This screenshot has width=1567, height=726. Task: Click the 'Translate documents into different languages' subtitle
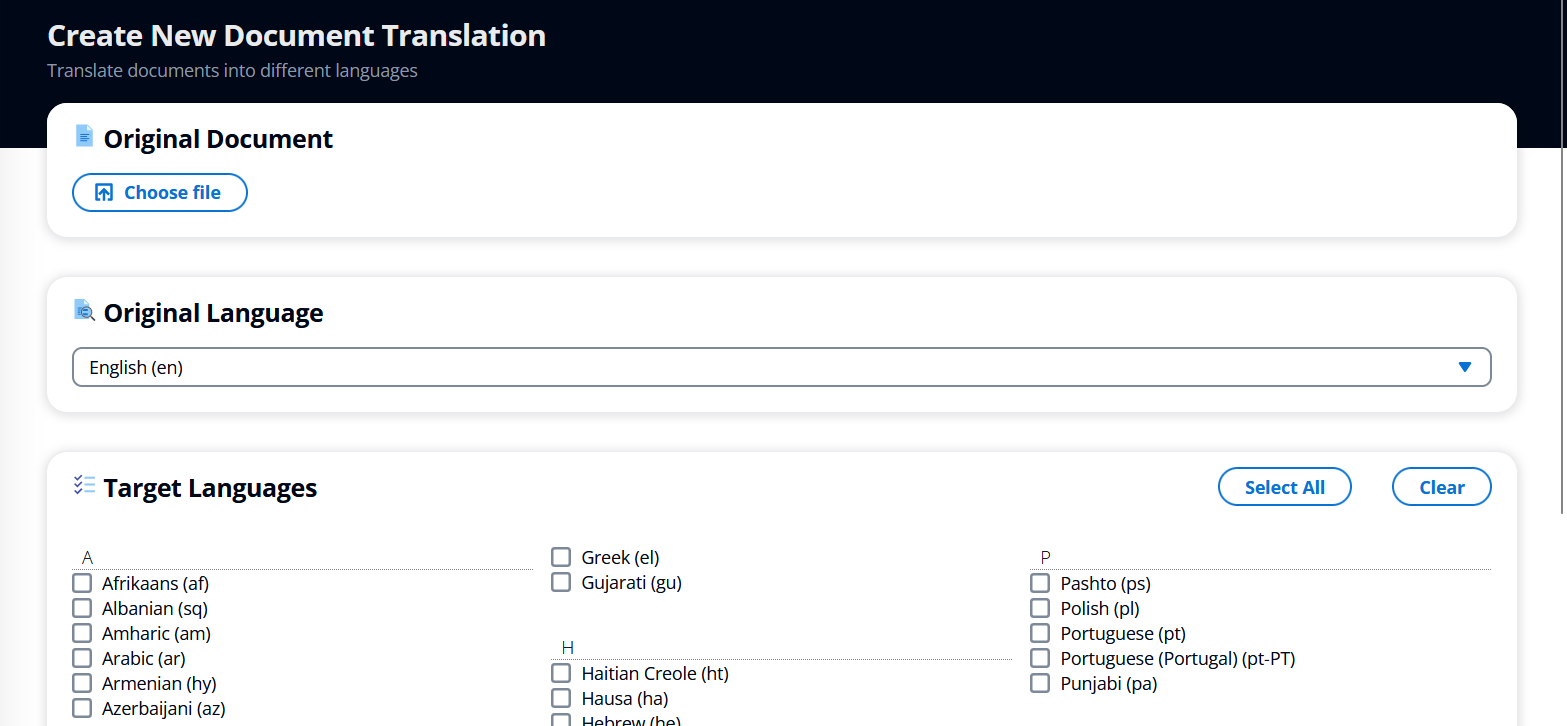pyautogui.click(x=232, y=71)
